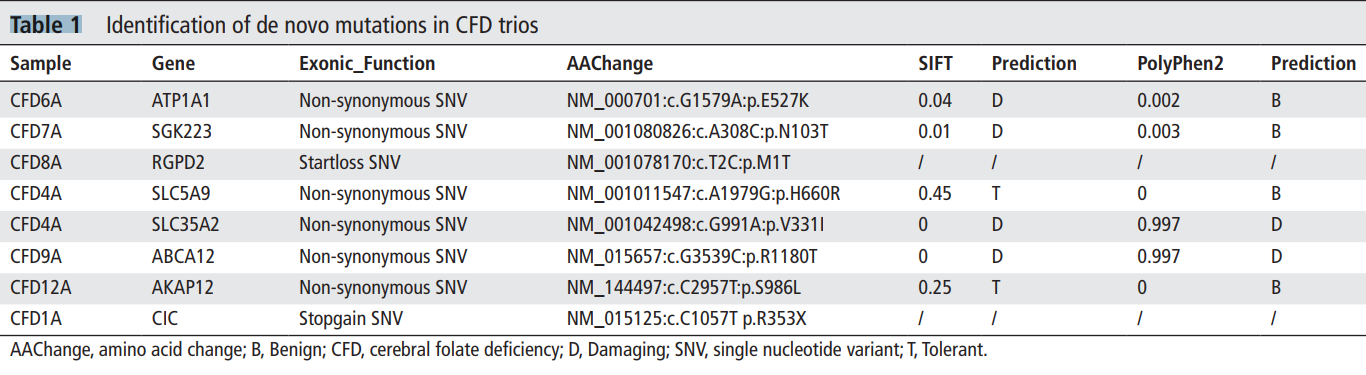Viewport: 1366px width, 375px height.
Task: Select the Stopgain SNV cell
Action: click(345, 320)
